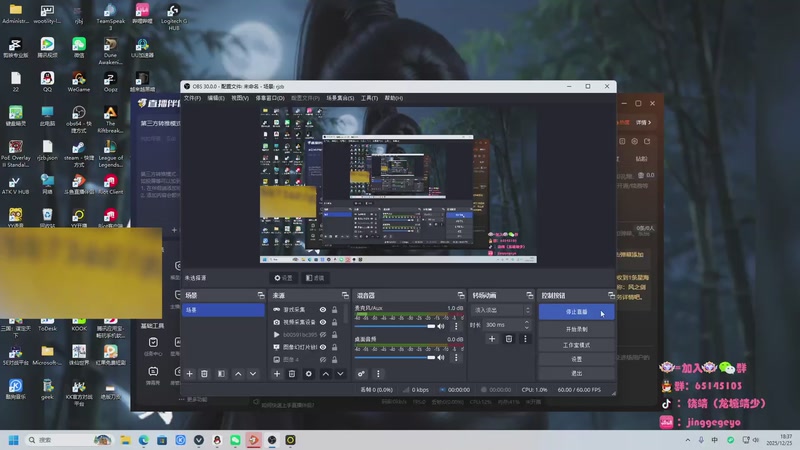This screenshot has width=800, height=450.
Task: Show the 图像 4 source via eye icon
Action: click(x=323, y=359)
